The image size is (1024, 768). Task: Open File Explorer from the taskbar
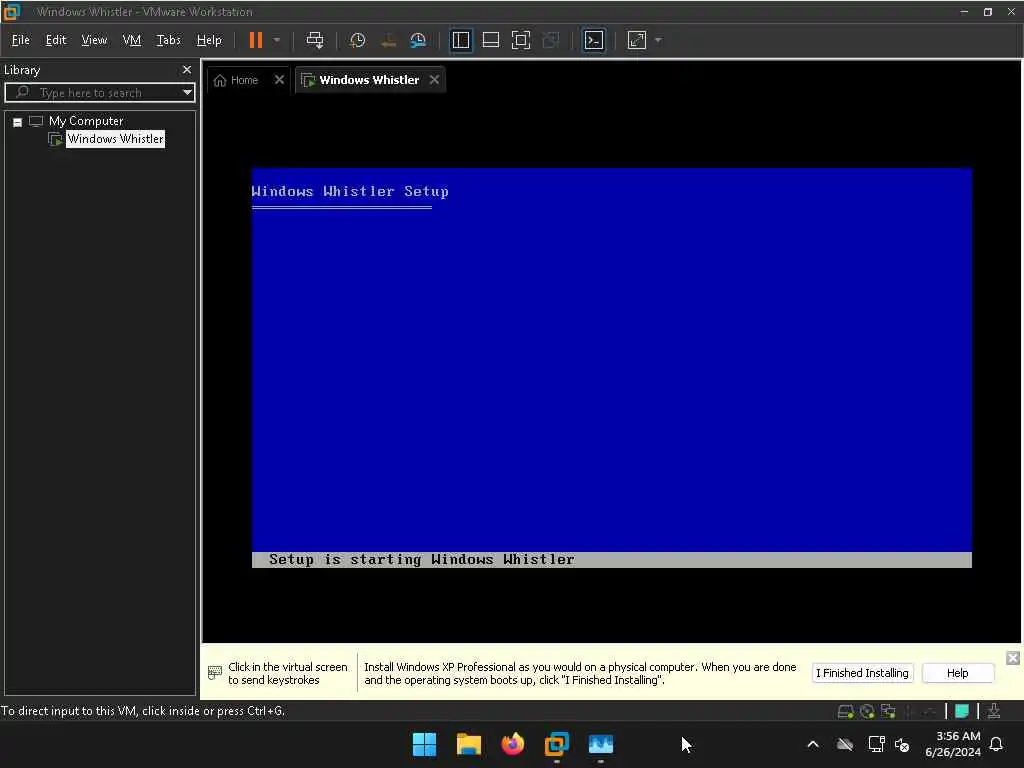click(x=469, y=744)
